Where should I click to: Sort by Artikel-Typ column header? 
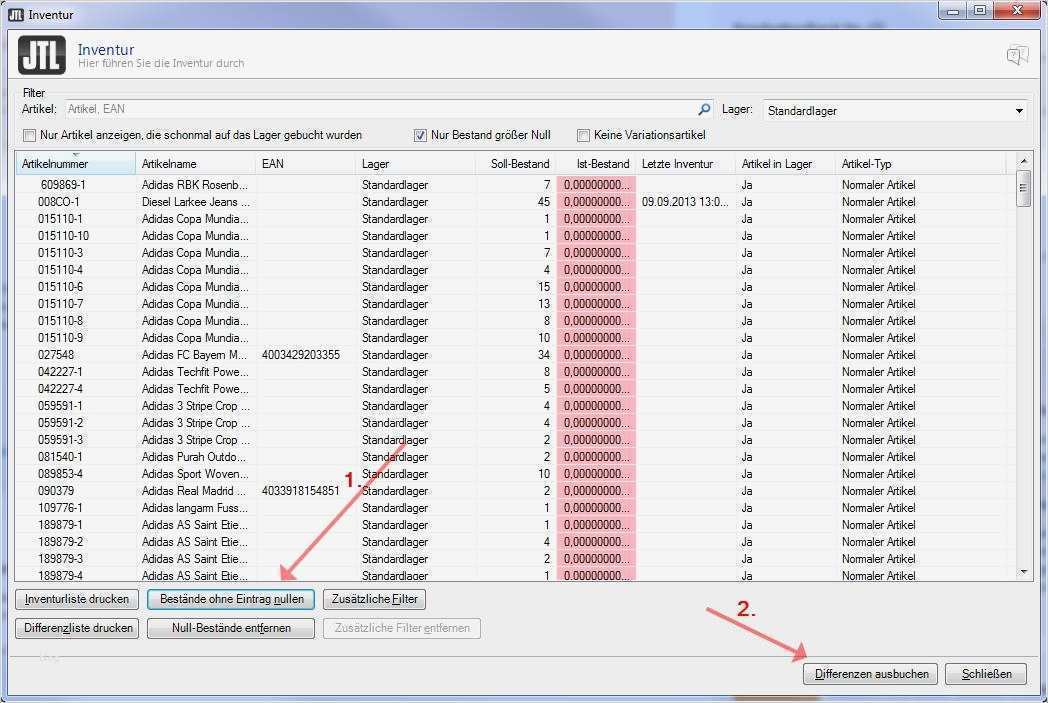click(x=921, y=164)
